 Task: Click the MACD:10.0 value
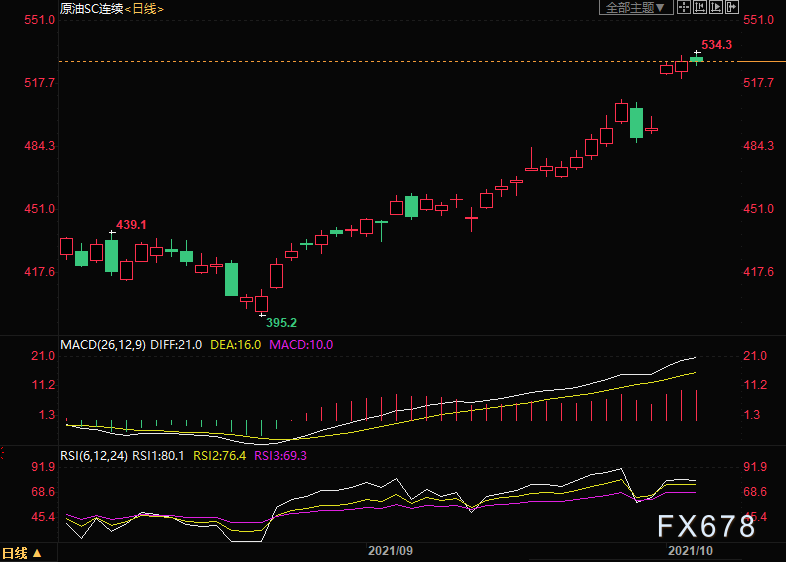[301, 345]
